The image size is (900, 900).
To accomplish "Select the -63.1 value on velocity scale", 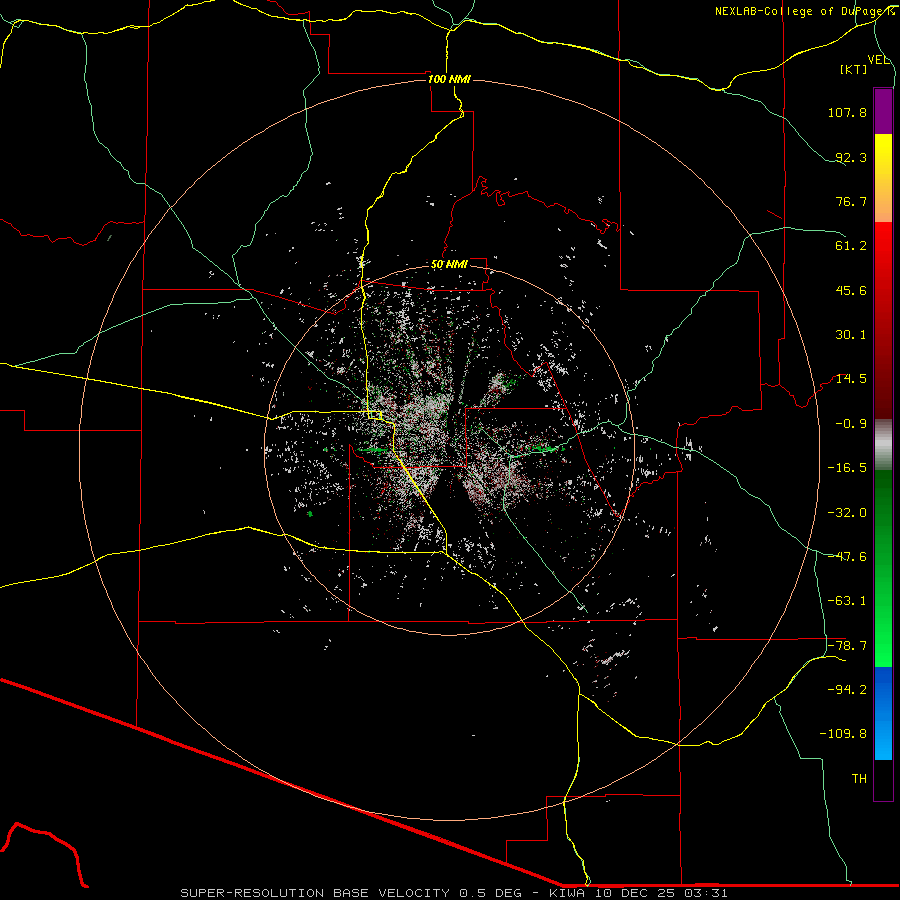I will [x=847, y=601].
